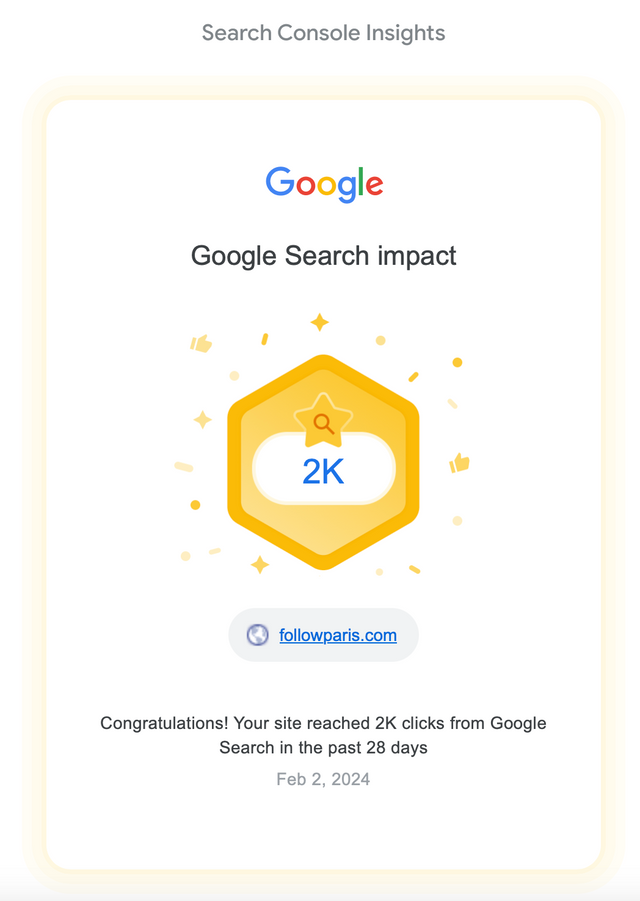Screen dimensions: 640x901
Task: Click the star emblem atop the 2K pill
Action: click(x=323, y=421)
